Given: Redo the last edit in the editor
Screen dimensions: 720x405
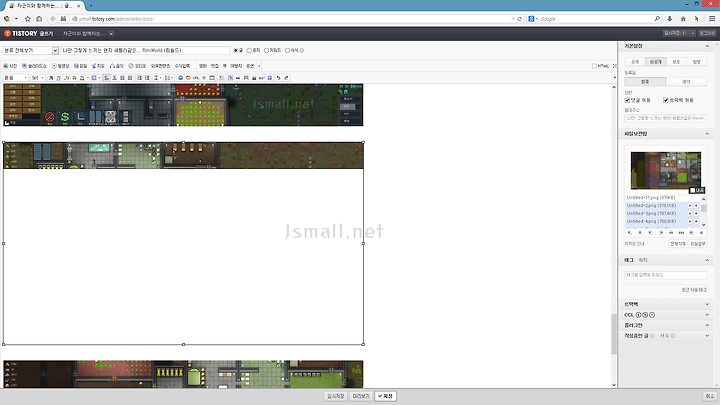Looking at the screenshot, I should (x=286, y=78).
